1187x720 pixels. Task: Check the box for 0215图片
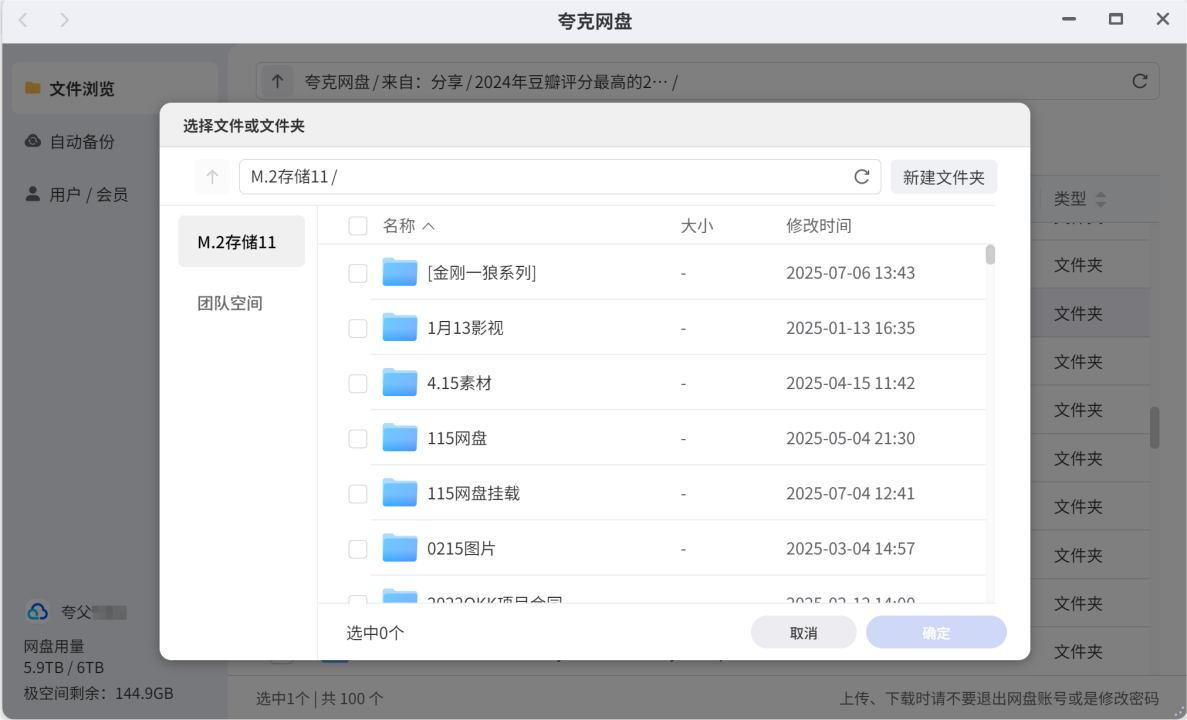tap(357, 549)
